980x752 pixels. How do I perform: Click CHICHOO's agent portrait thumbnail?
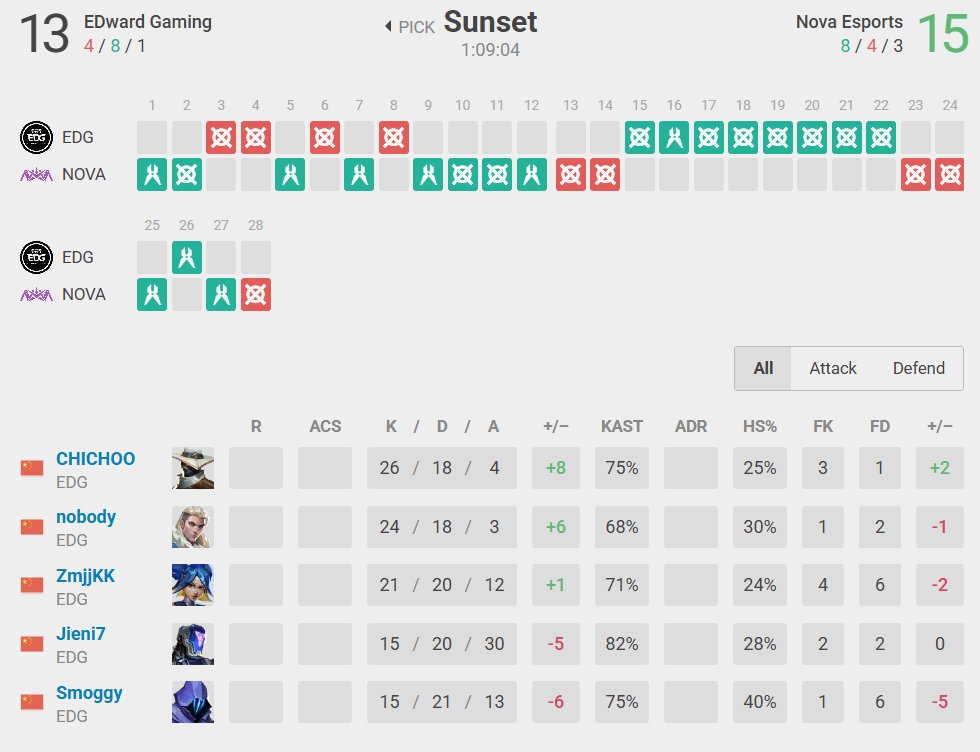pos(193,468)
